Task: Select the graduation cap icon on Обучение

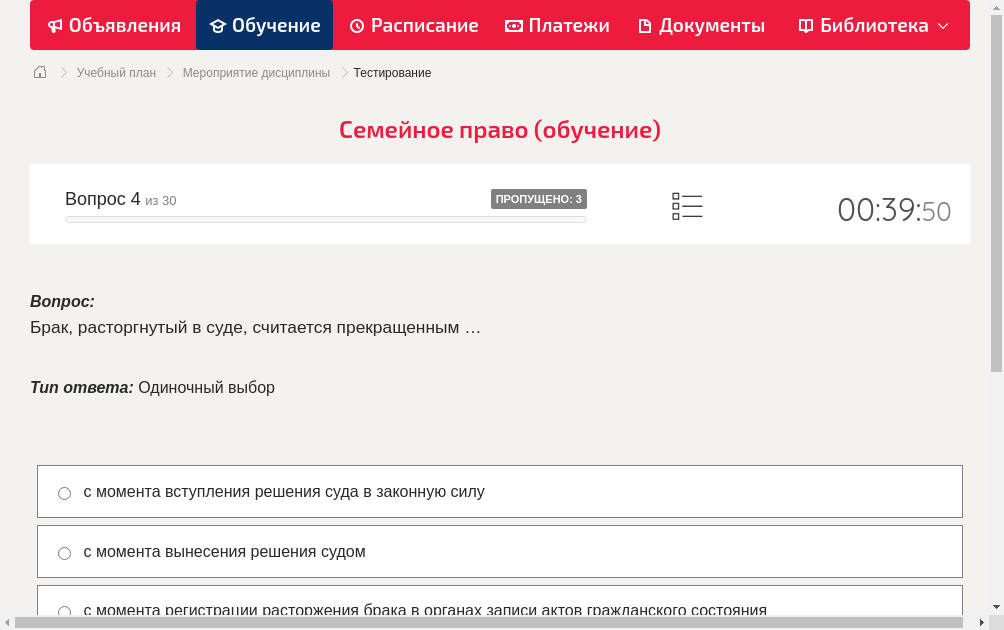Action: (216, 25)
